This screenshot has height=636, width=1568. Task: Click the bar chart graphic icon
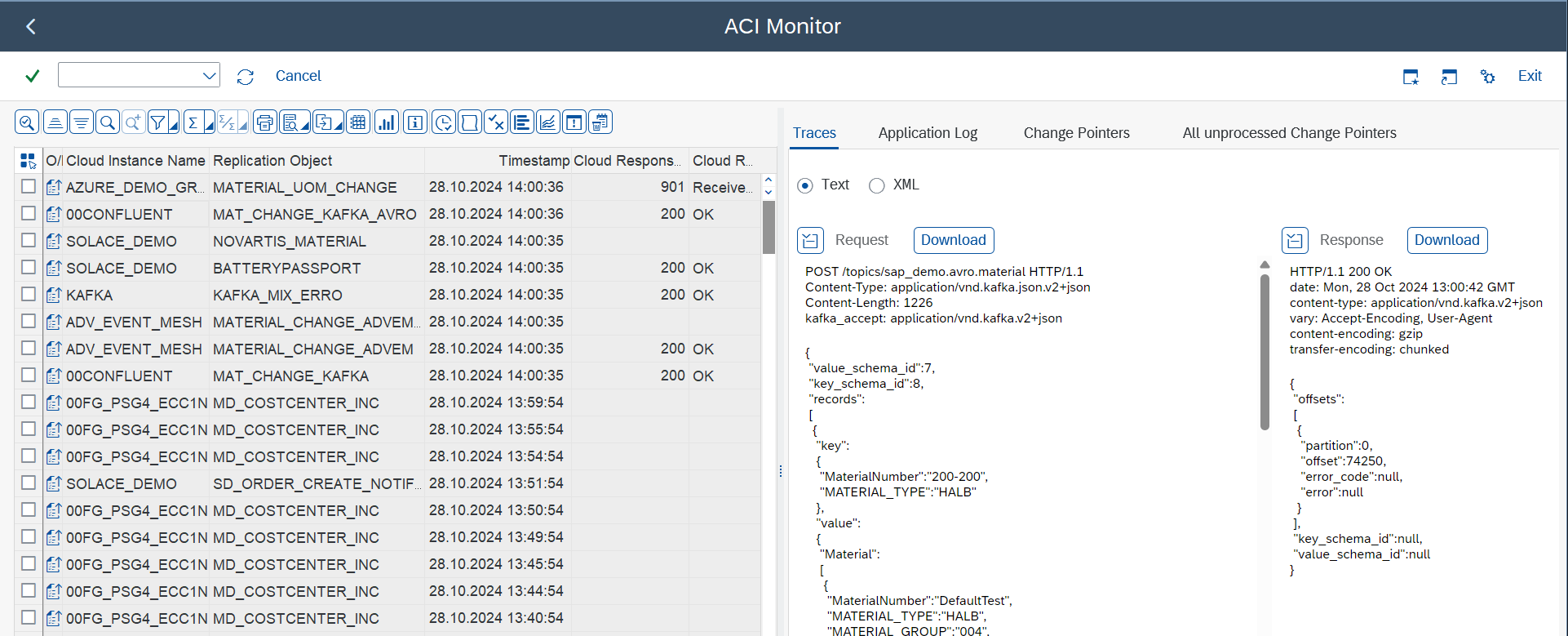[387, 122]
